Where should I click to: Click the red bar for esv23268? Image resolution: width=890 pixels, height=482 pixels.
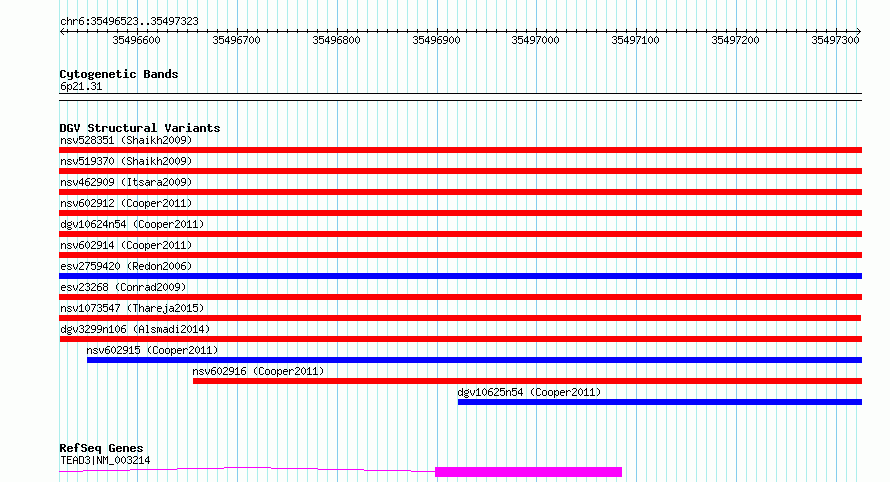pos(460,297)
